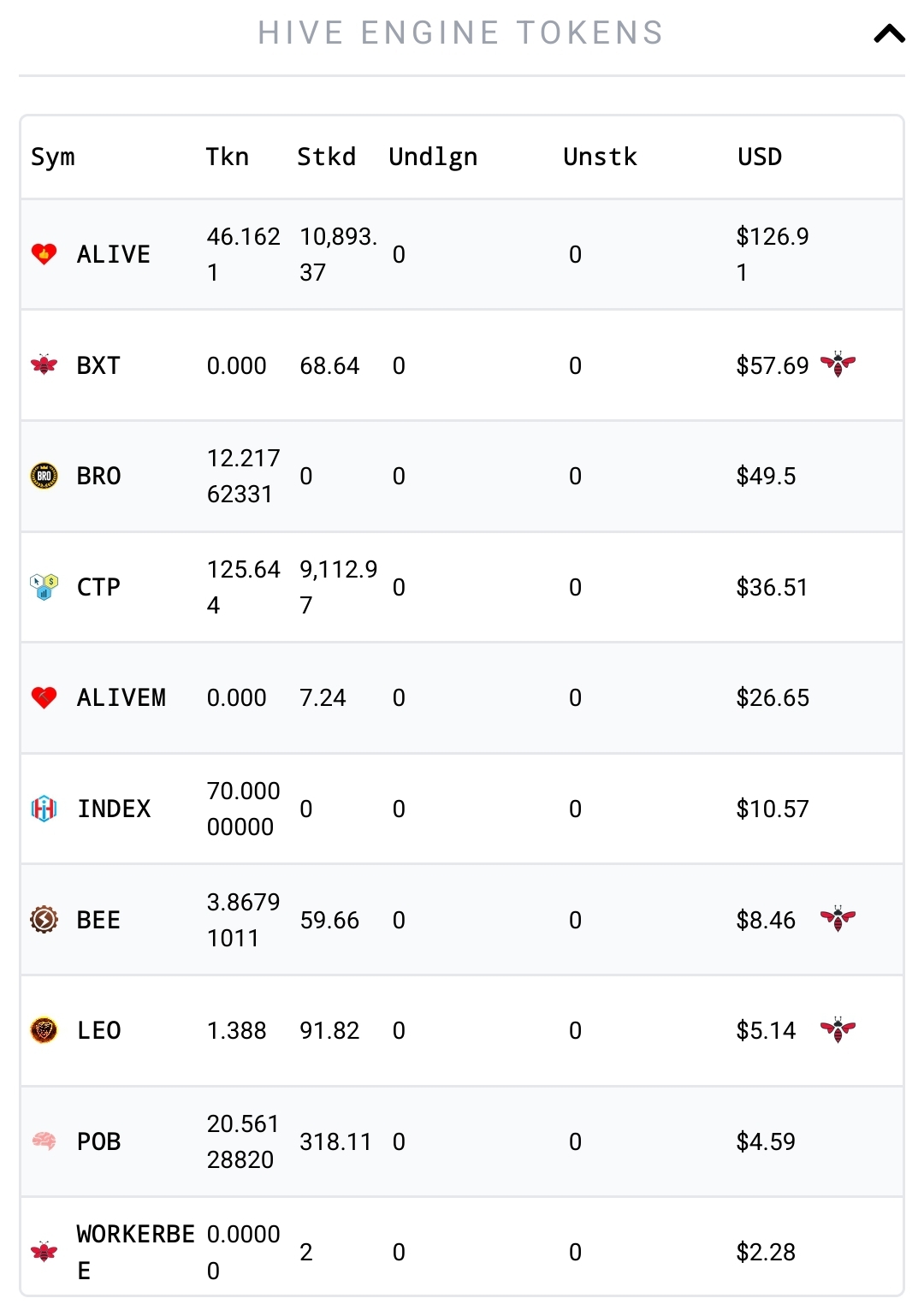Click the CTP hexagon token icon
The image size is (924, 1310).
click(x=44, y=587)
